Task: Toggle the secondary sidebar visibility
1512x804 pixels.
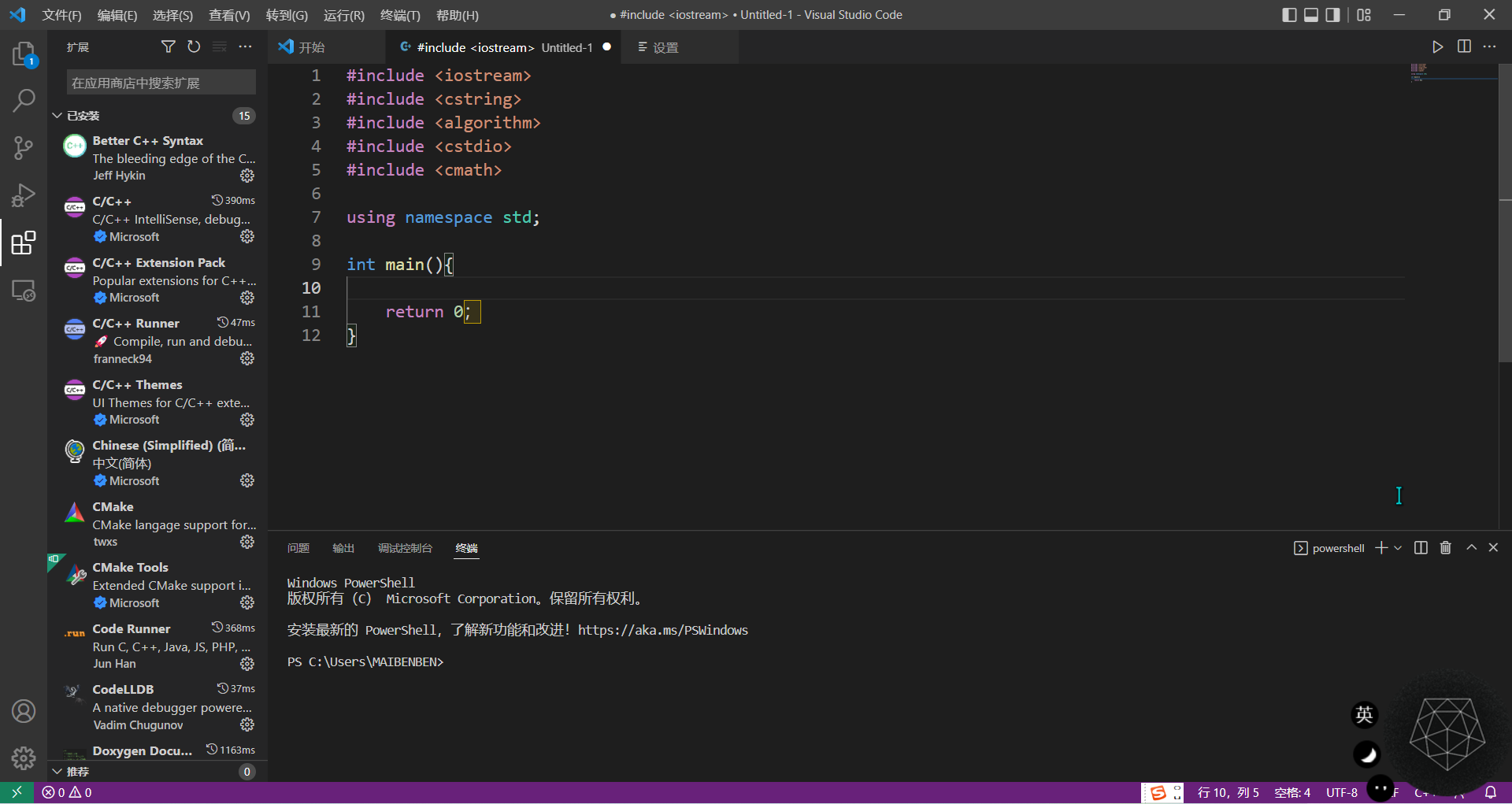Action: click(1332, 15)
